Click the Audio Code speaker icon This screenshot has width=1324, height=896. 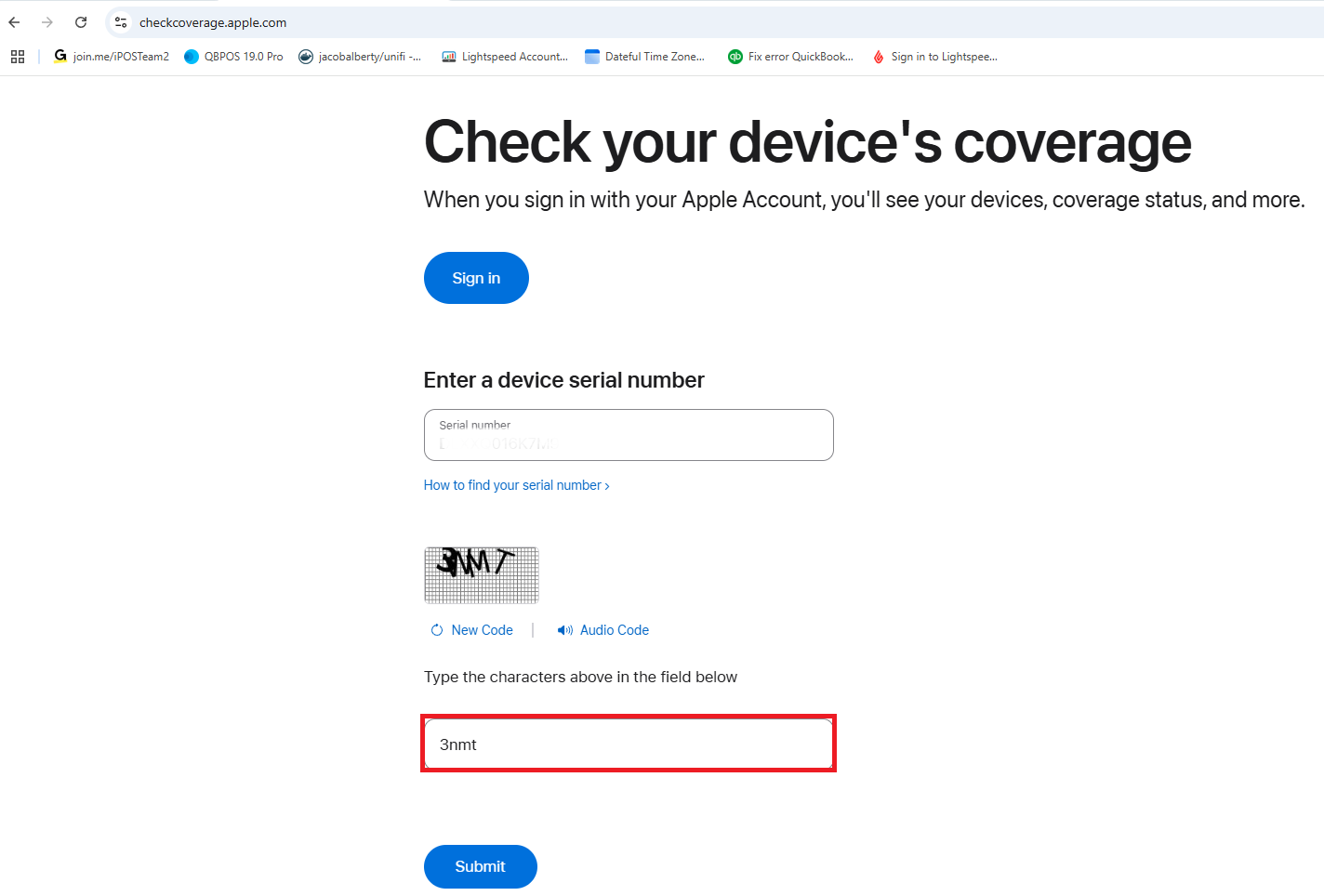point(565,630)
